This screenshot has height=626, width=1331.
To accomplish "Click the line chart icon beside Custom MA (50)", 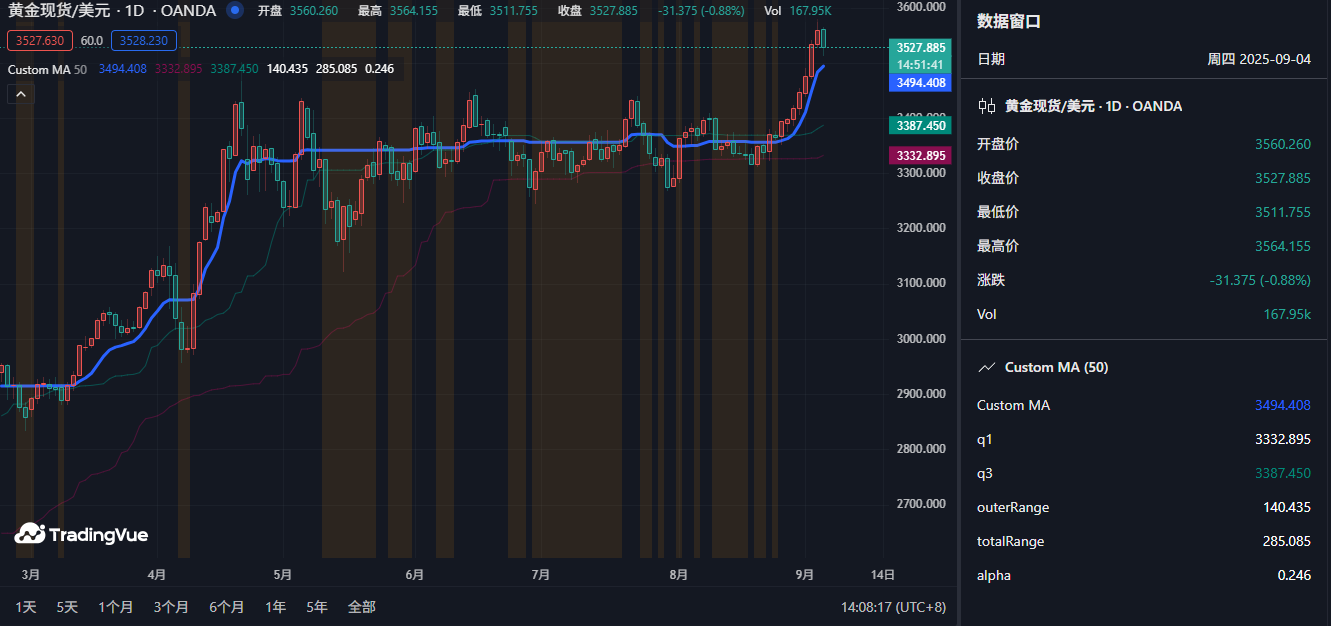I will coord(986,367).
